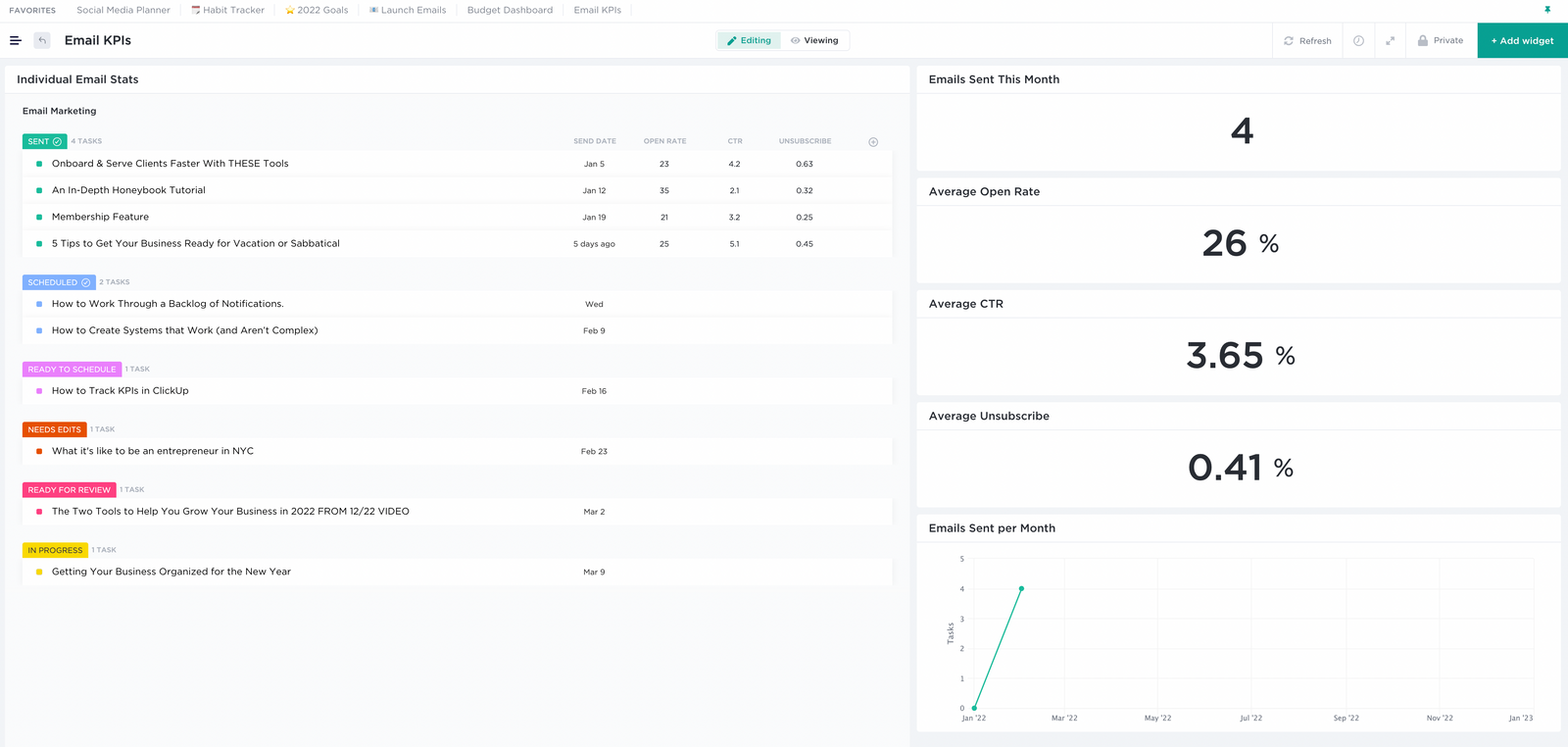Open task Getting Your Business Organized
Screen dimensions: 1568x747
pos(171,572)
